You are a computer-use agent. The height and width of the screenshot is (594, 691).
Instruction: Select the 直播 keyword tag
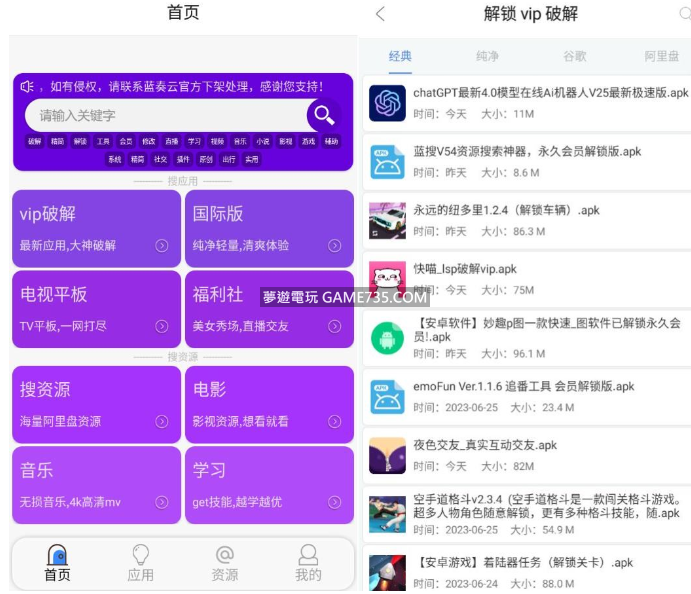(171, 141)
